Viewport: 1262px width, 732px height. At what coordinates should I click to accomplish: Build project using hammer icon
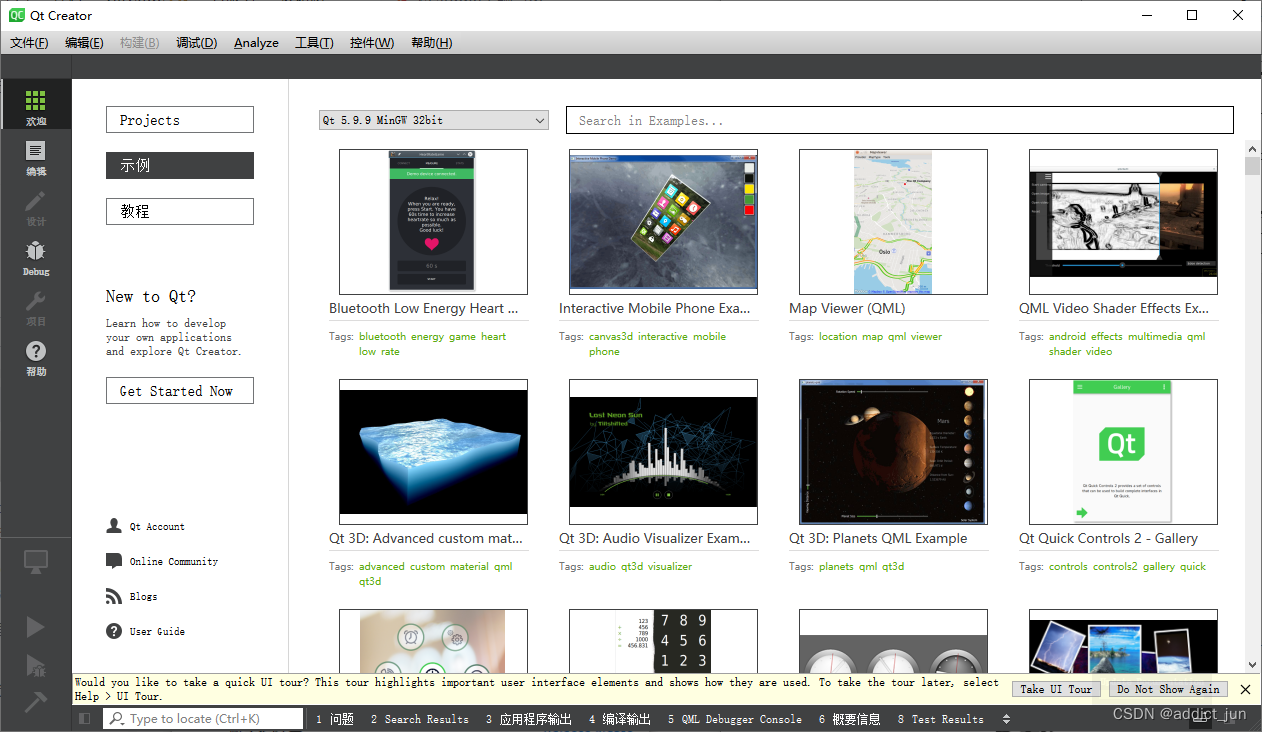pos(36,703)
